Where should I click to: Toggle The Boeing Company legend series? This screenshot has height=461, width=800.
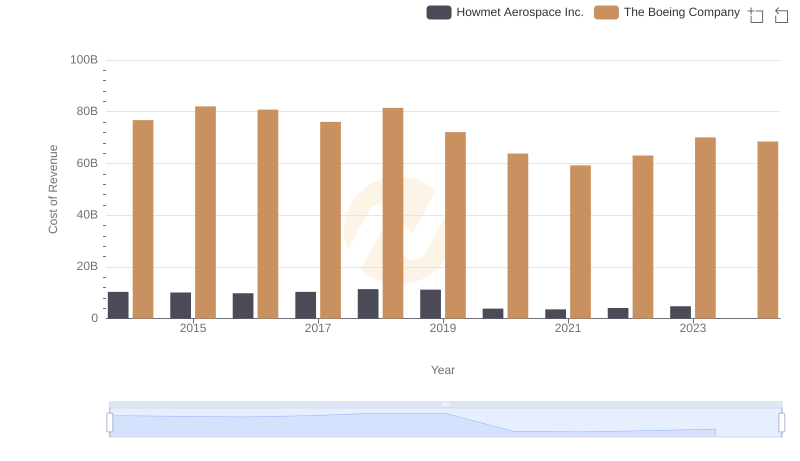[x=667, y=12]
